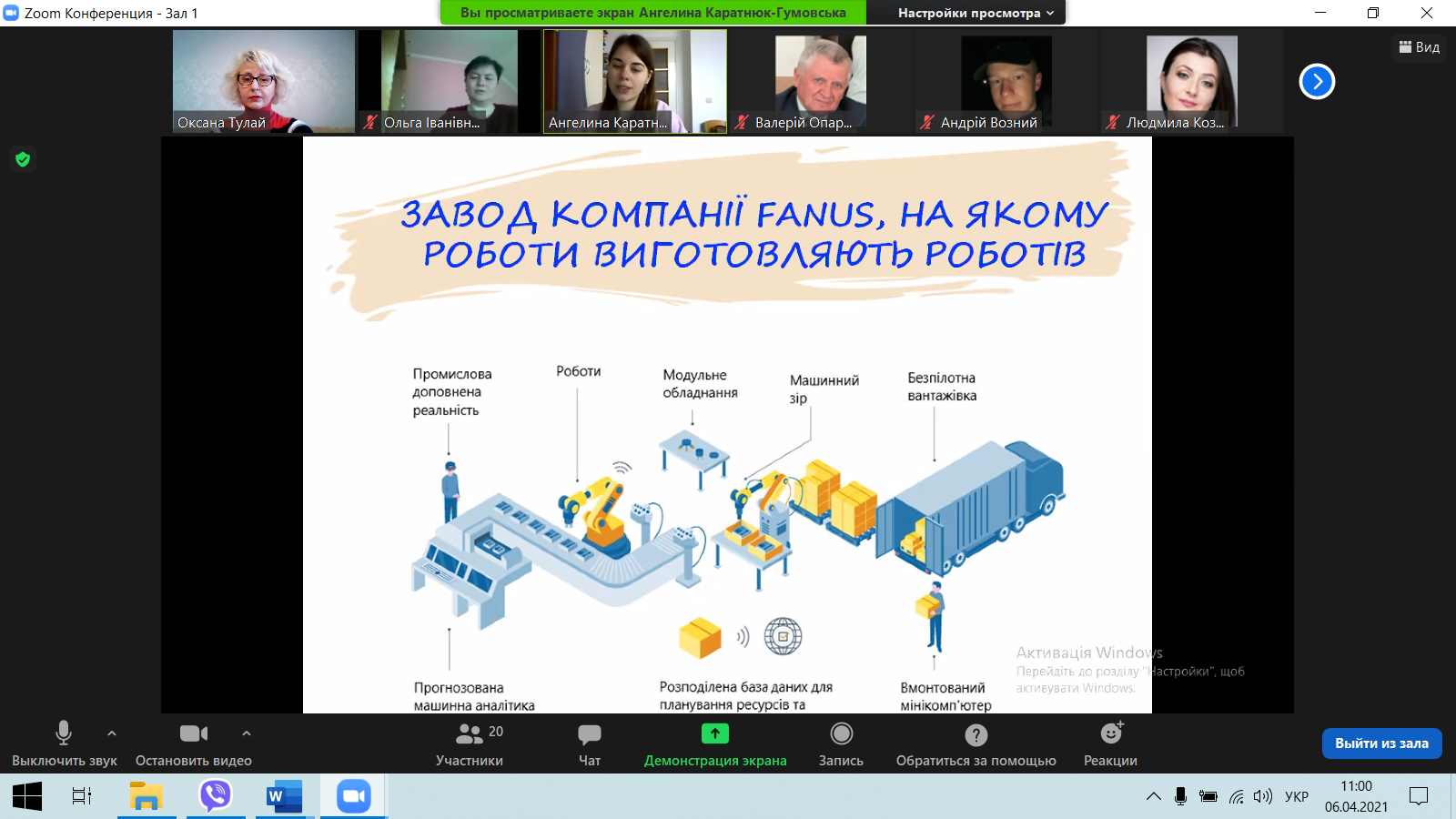Open Windows notification center
1456x819 pixels.
click(x=1419, y=796)
